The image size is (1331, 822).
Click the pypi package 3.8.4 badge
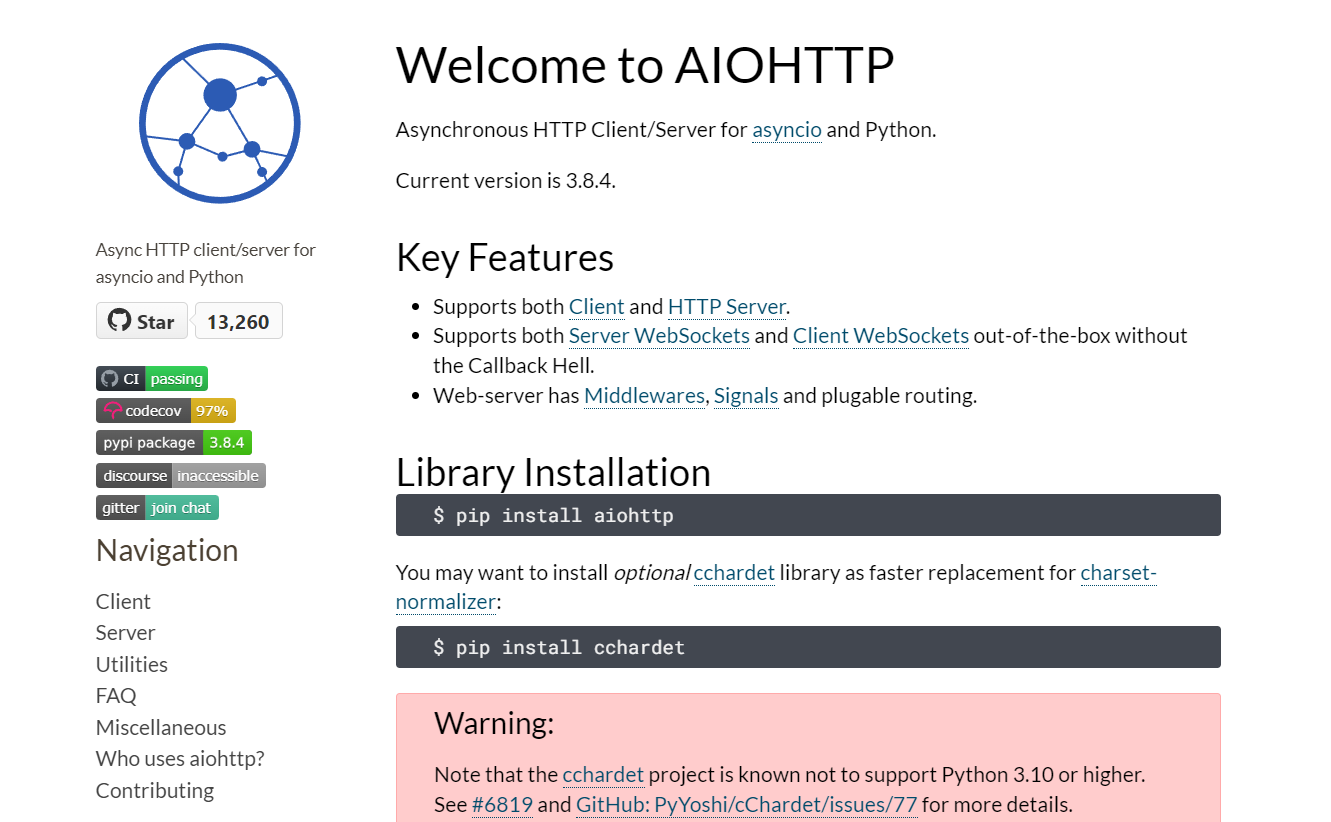click(x=174, y=443)
